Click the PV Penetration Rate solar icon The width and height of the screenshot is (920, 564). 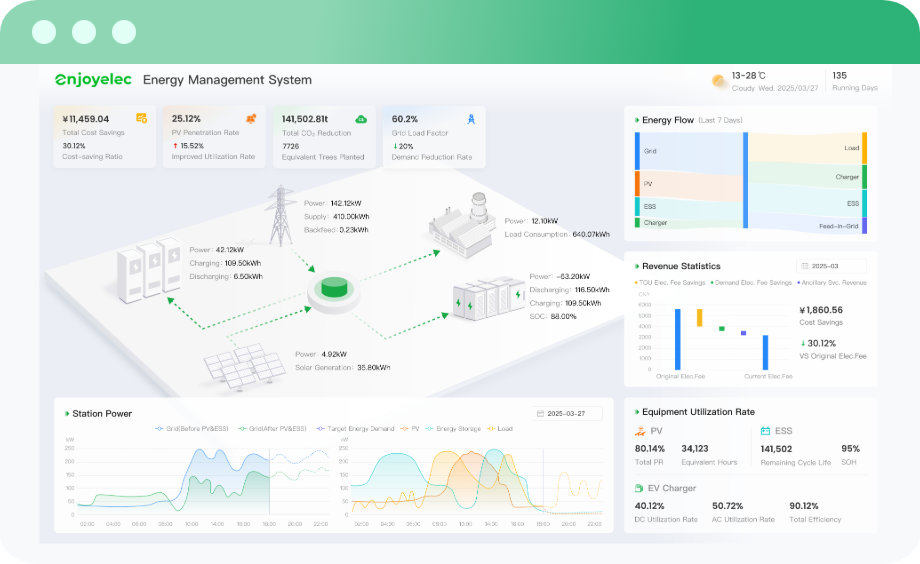click(x=251, y=119)
